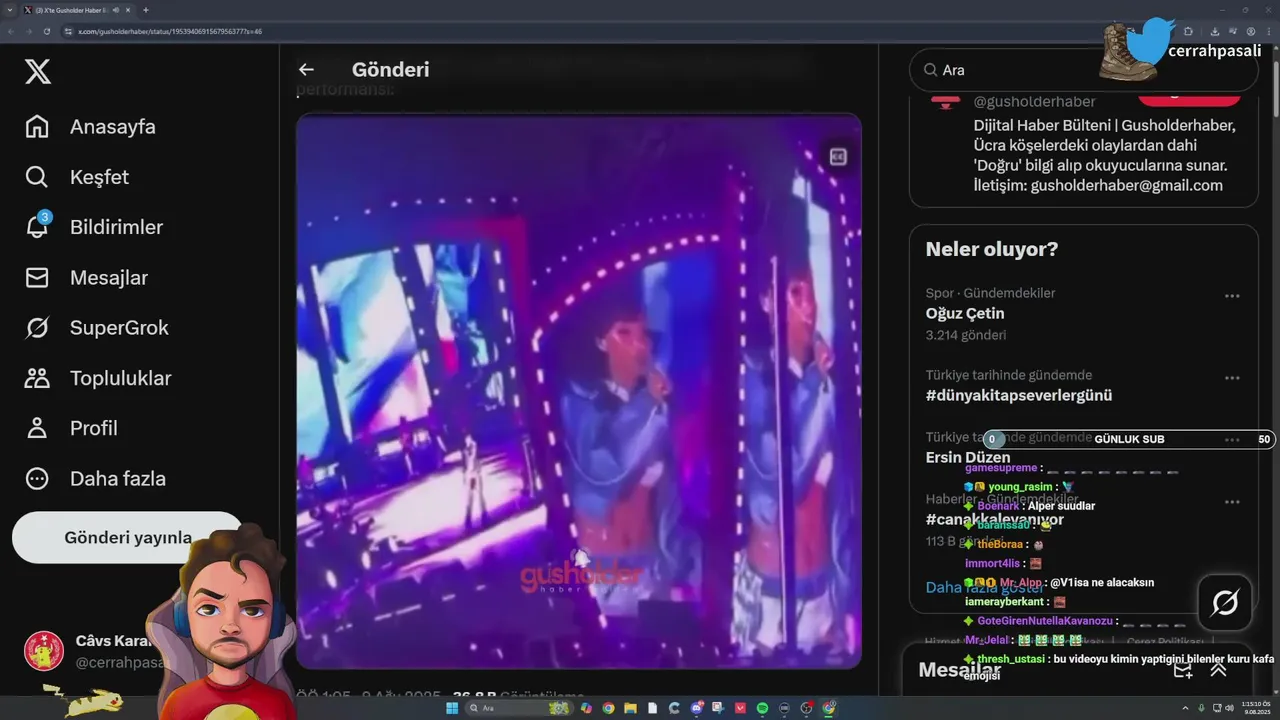1280x720 pixels.
Task: Click the X logo home icon
Action: pos(38,72)
